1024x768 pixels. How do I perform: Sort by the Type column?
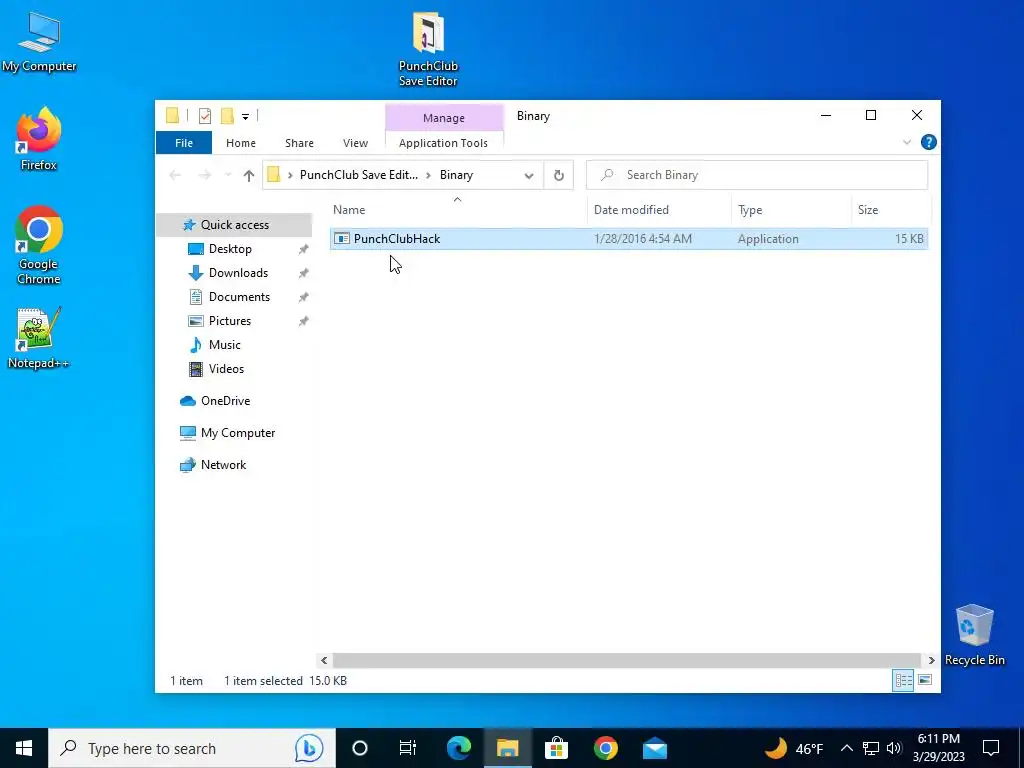(x=791, y=210)
